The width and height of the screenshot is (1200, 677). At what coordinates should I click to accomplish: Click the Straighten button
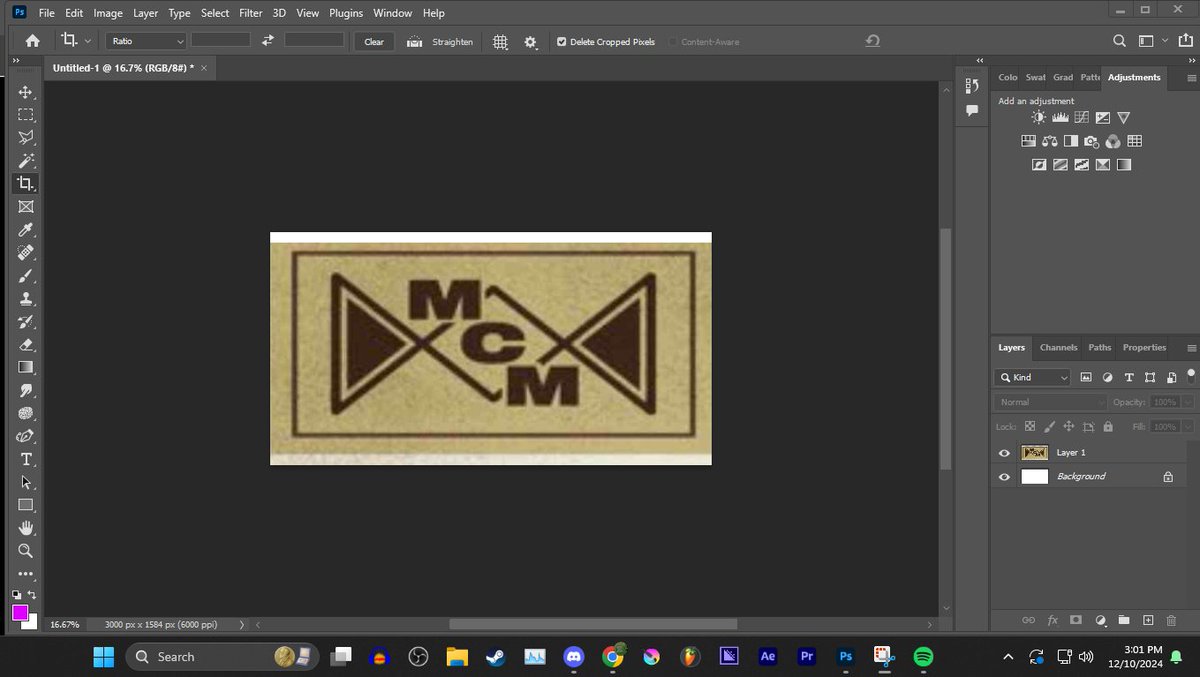tap(440, 42)
